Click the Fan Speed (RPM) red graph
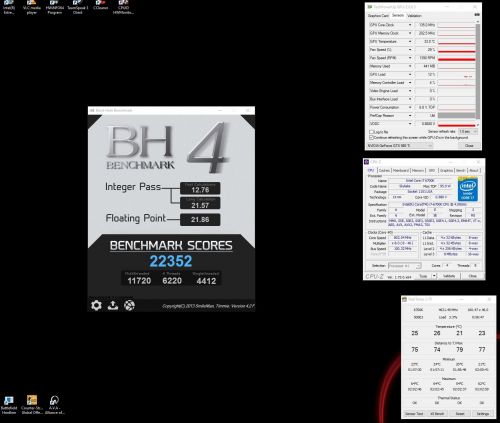Image resolution: width=500 pixels, height=423 pixels. click(456, 58)
